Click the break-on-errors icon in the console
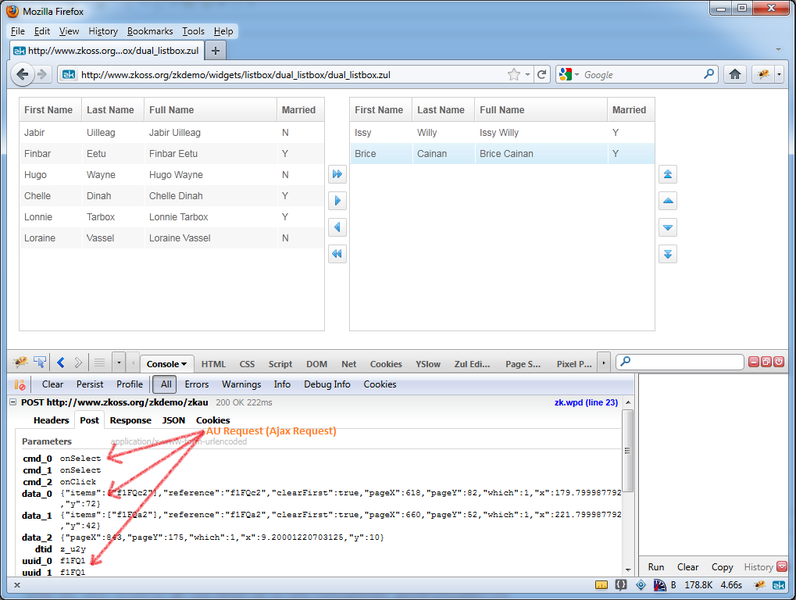 pos(20,385)
